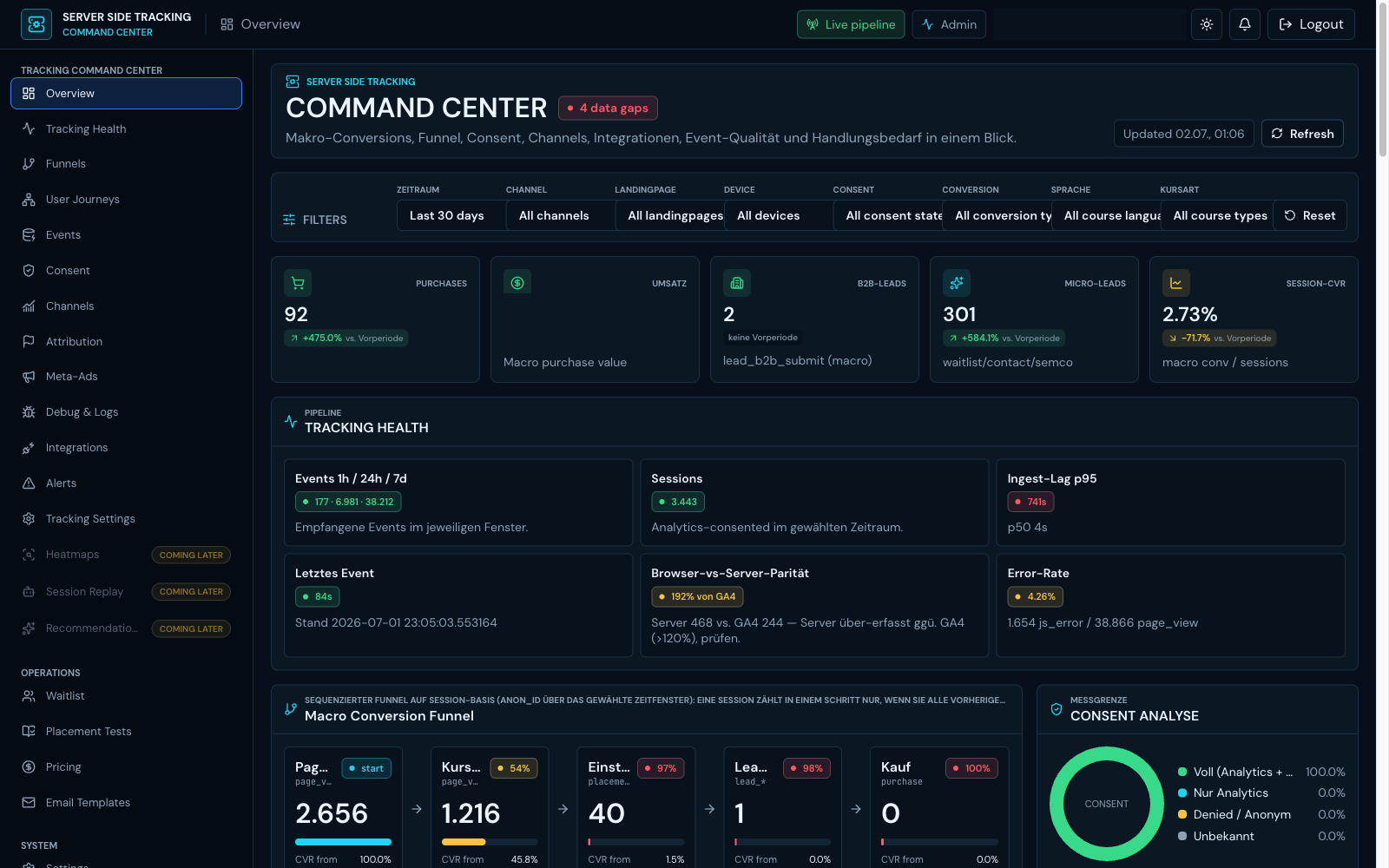Click the Page view funnel progress bar
1389x868 pixels.
pyautogui.click(x=343, y=842)
